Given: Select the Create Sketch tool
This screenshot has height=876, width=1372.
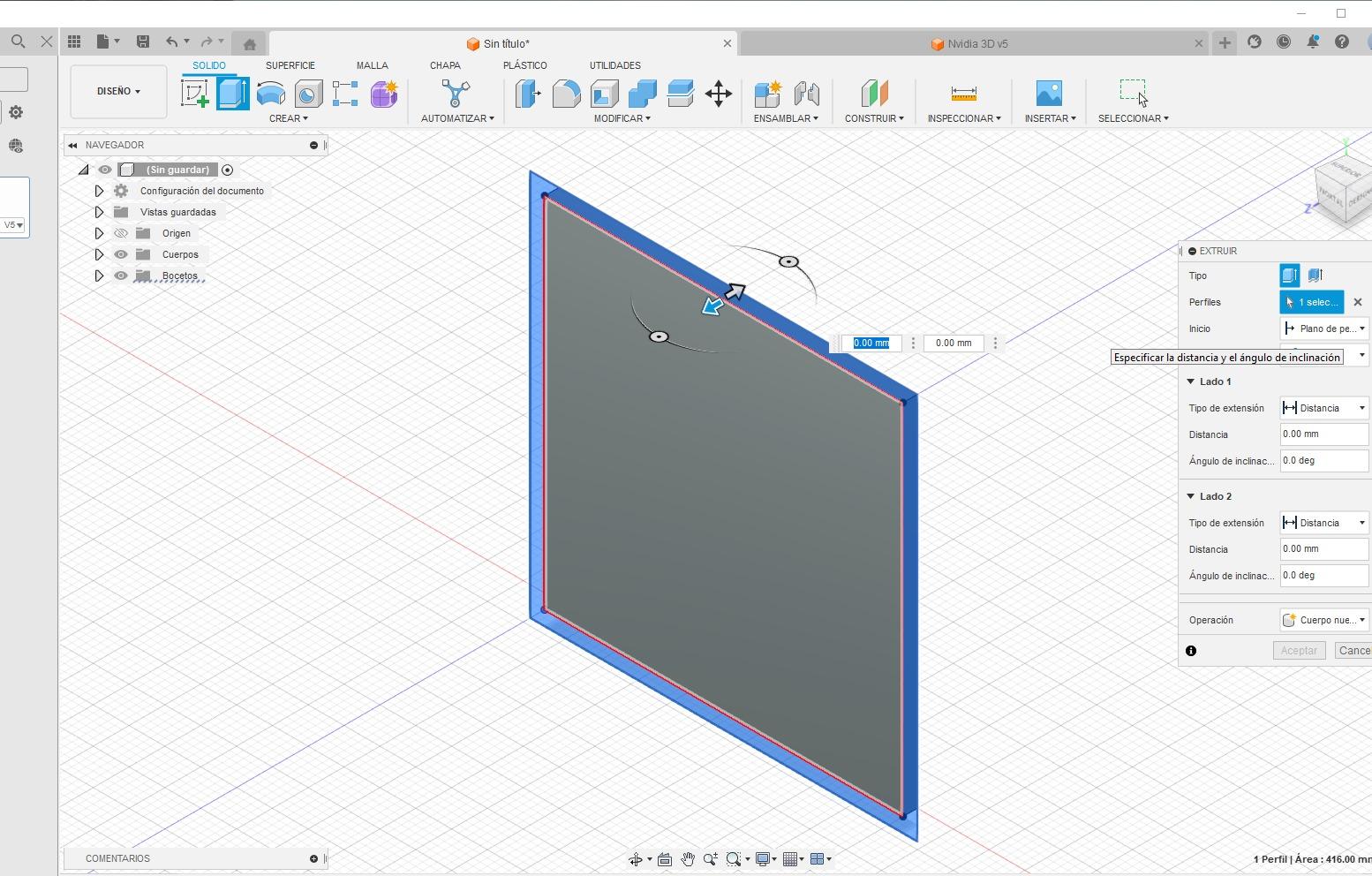Looking at the screenshot, I should click(x=195, y=94).
